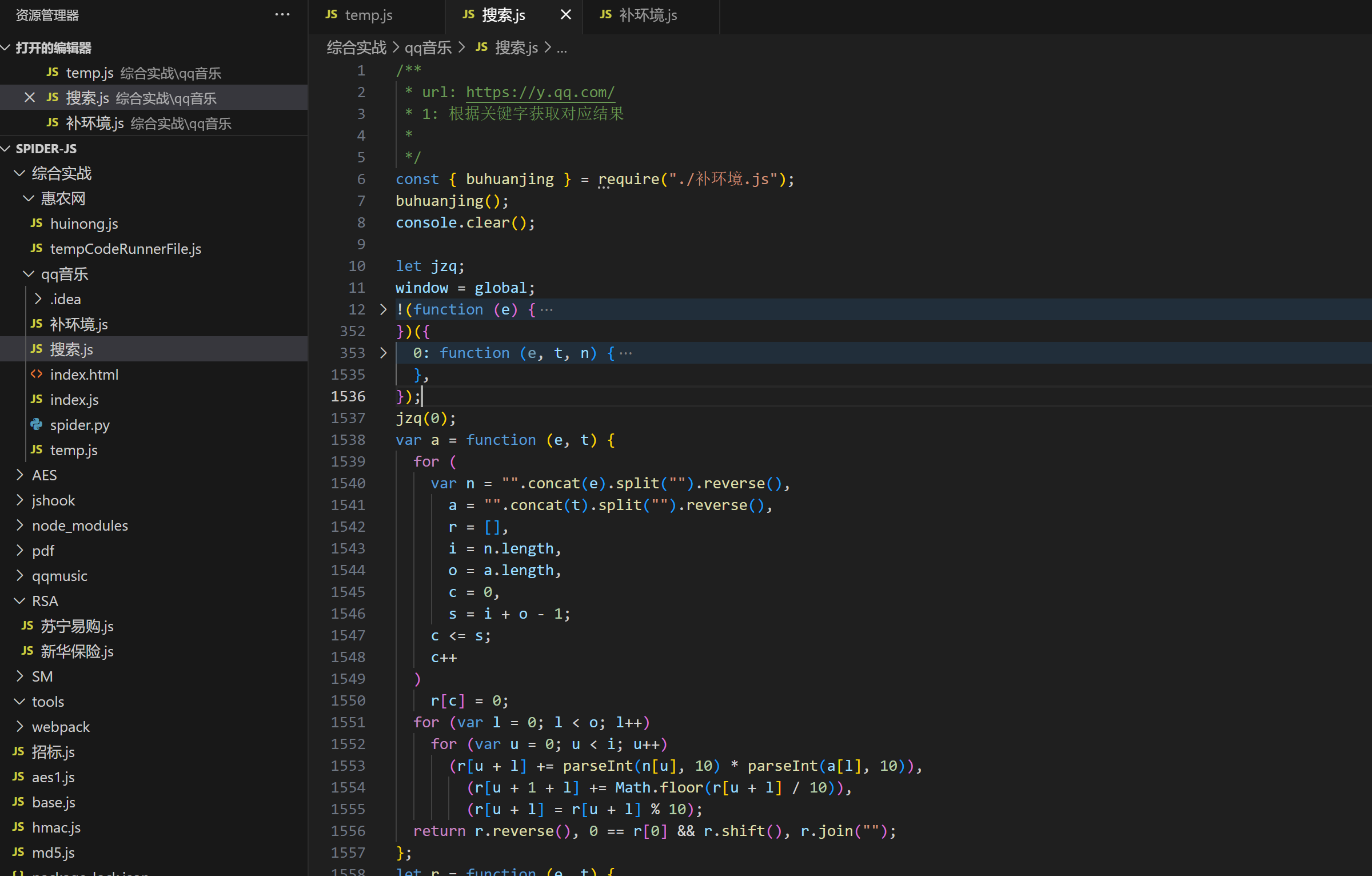Click line number 1540 in the gutter

(x=348, y=483)
